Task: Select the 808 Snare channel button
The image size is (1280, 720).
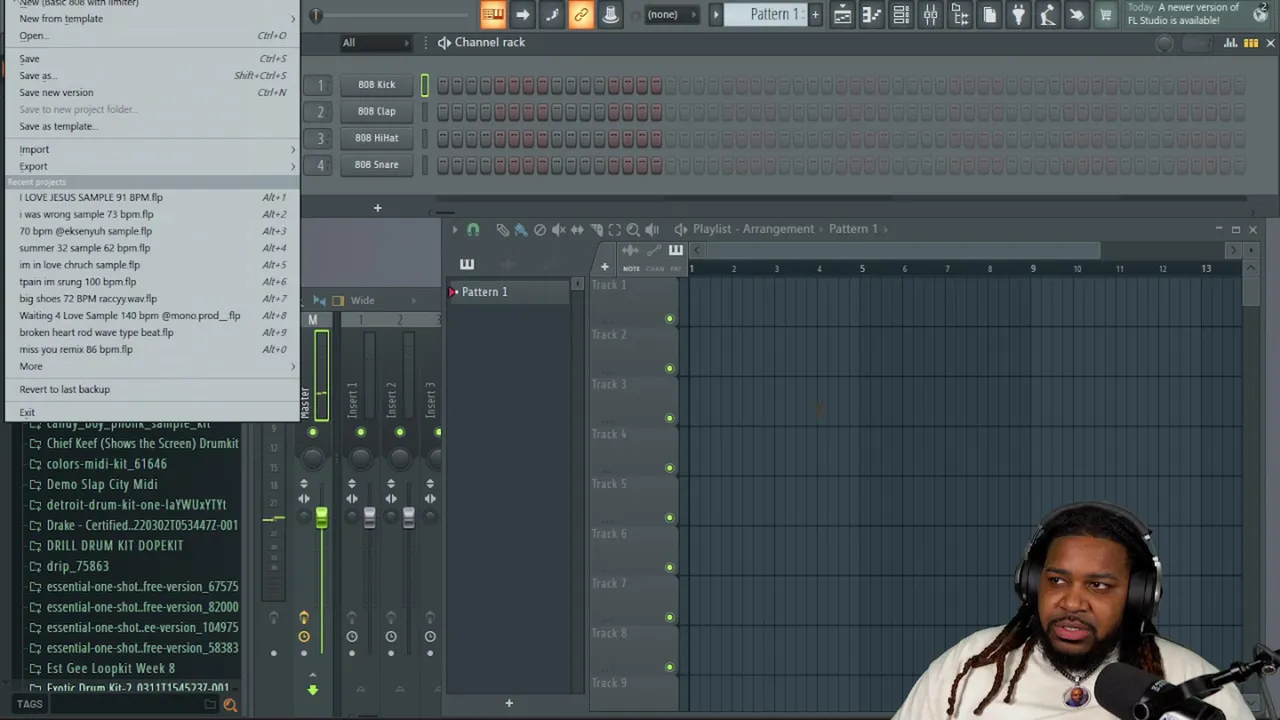Action: coord(376,165)
